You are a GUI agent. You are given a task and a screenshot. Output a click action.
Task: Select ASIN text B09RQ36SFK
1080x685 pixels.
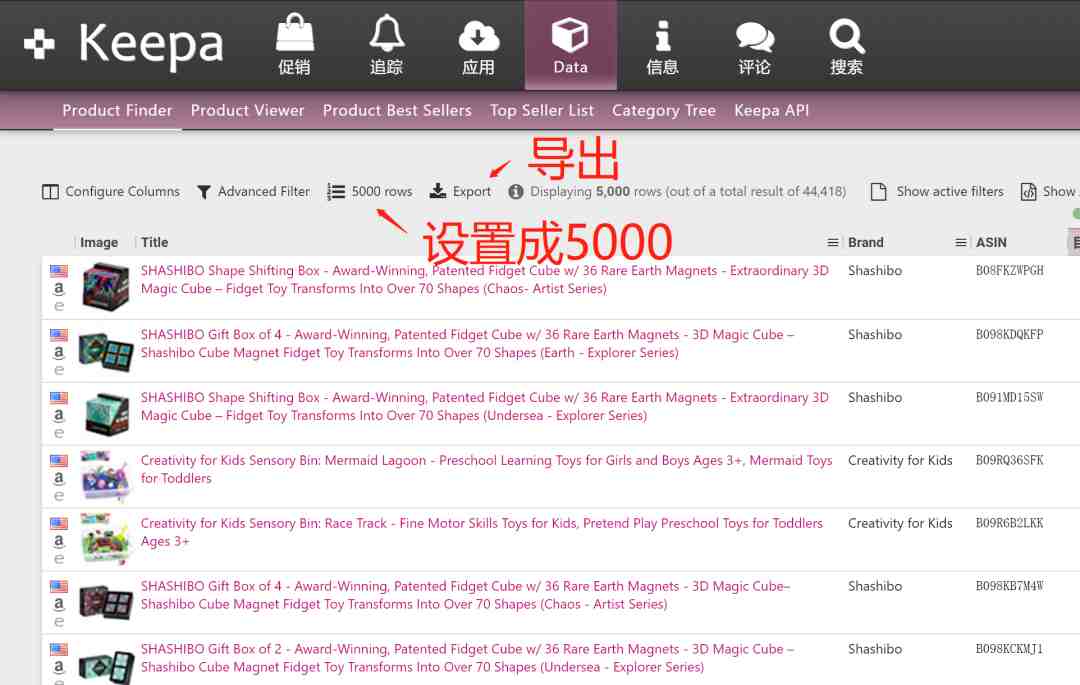tap(1009, 460)
